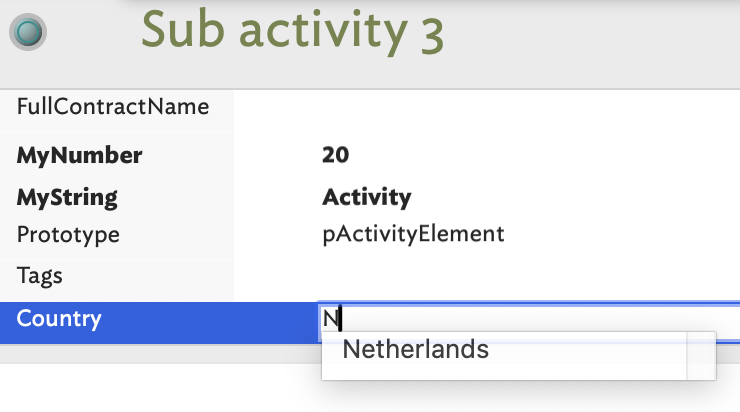This screenshot has height=412, width=740.
Task: Edit the MyString value 'Activity'
Action: pos(366,197)
